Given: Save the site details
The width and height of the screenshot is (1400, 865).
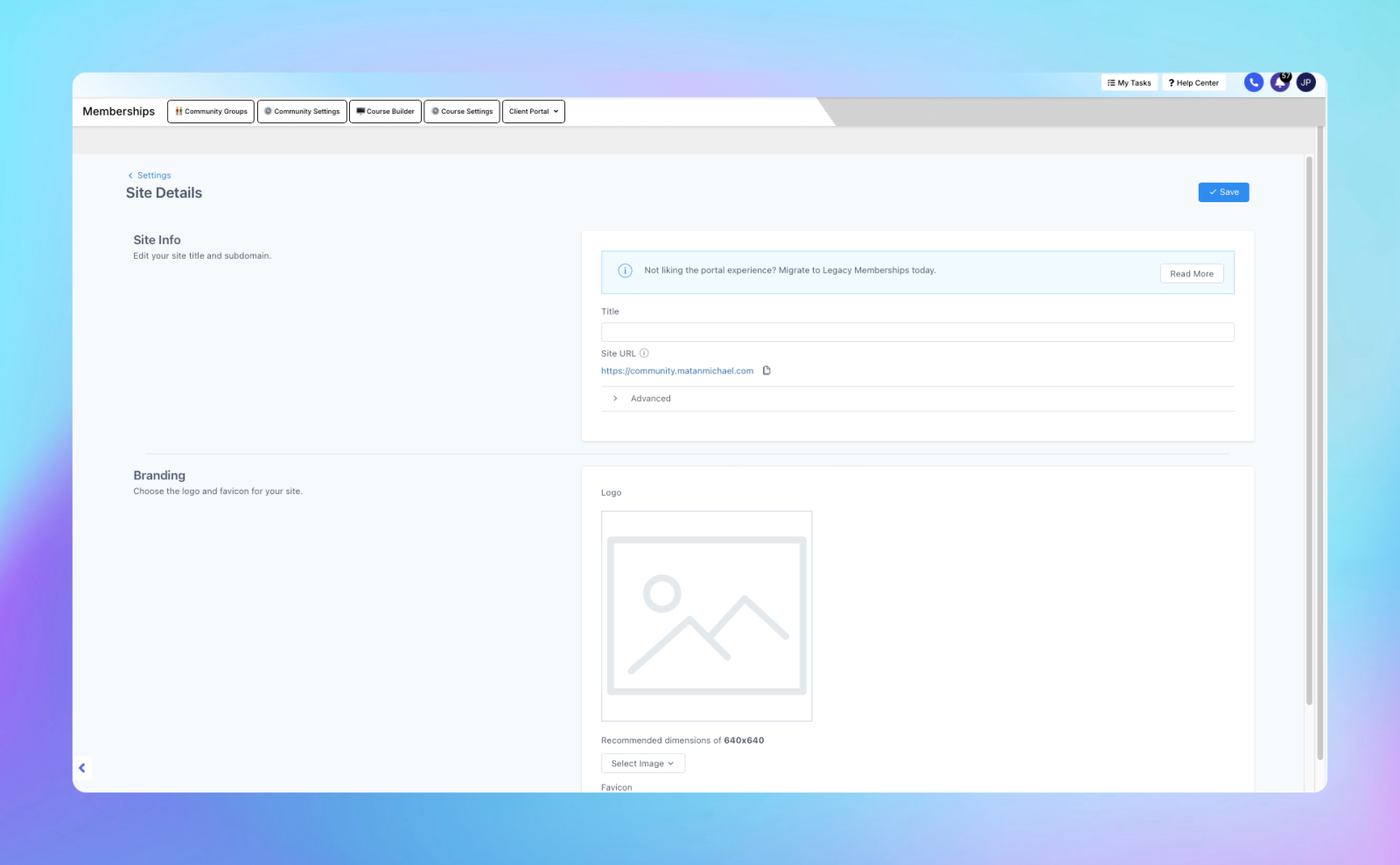Looking at the screenshot, I should [1223, 192].
